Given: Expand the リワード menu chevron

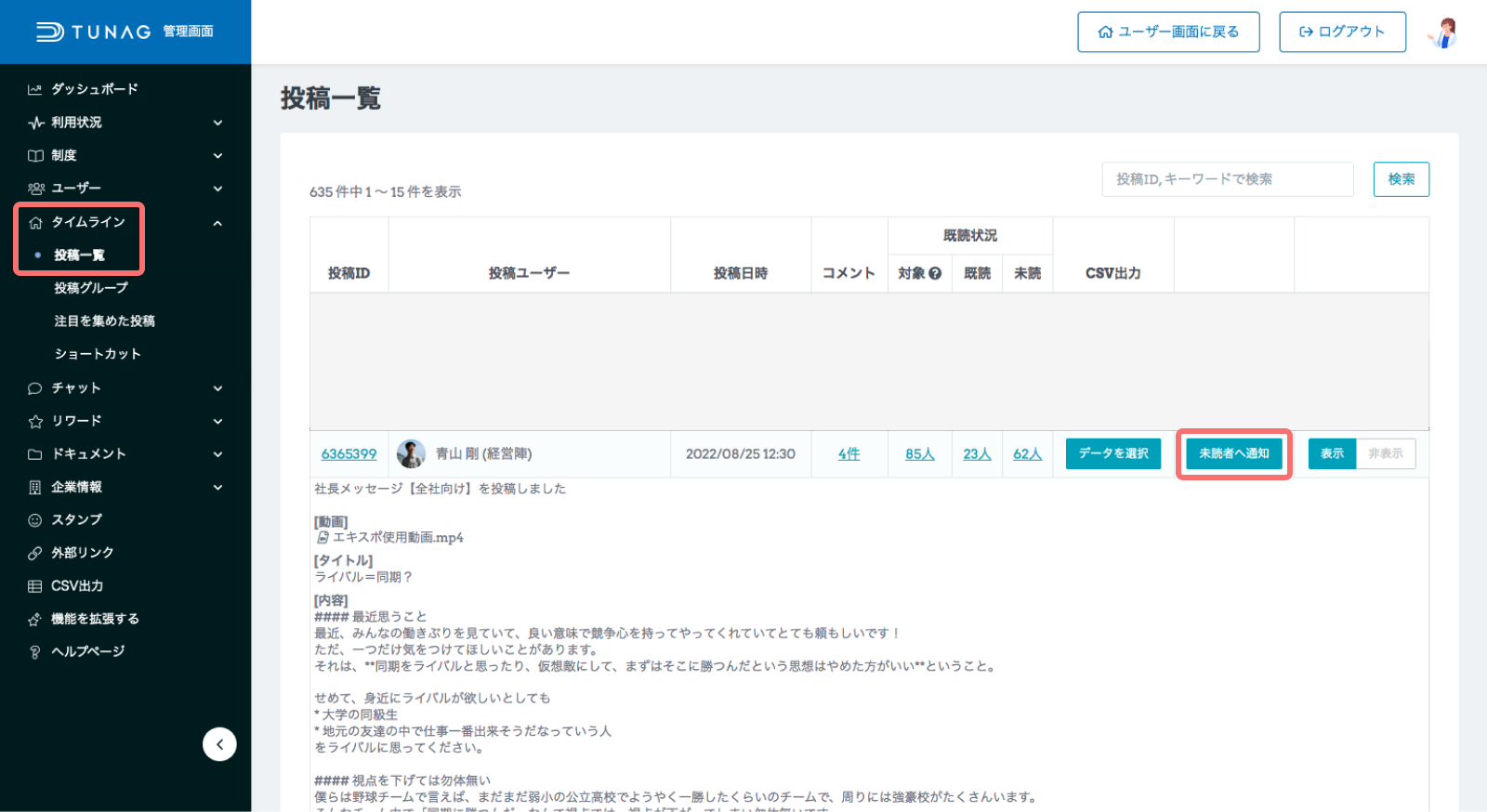Looking at the screenshot, I should 217,422.
